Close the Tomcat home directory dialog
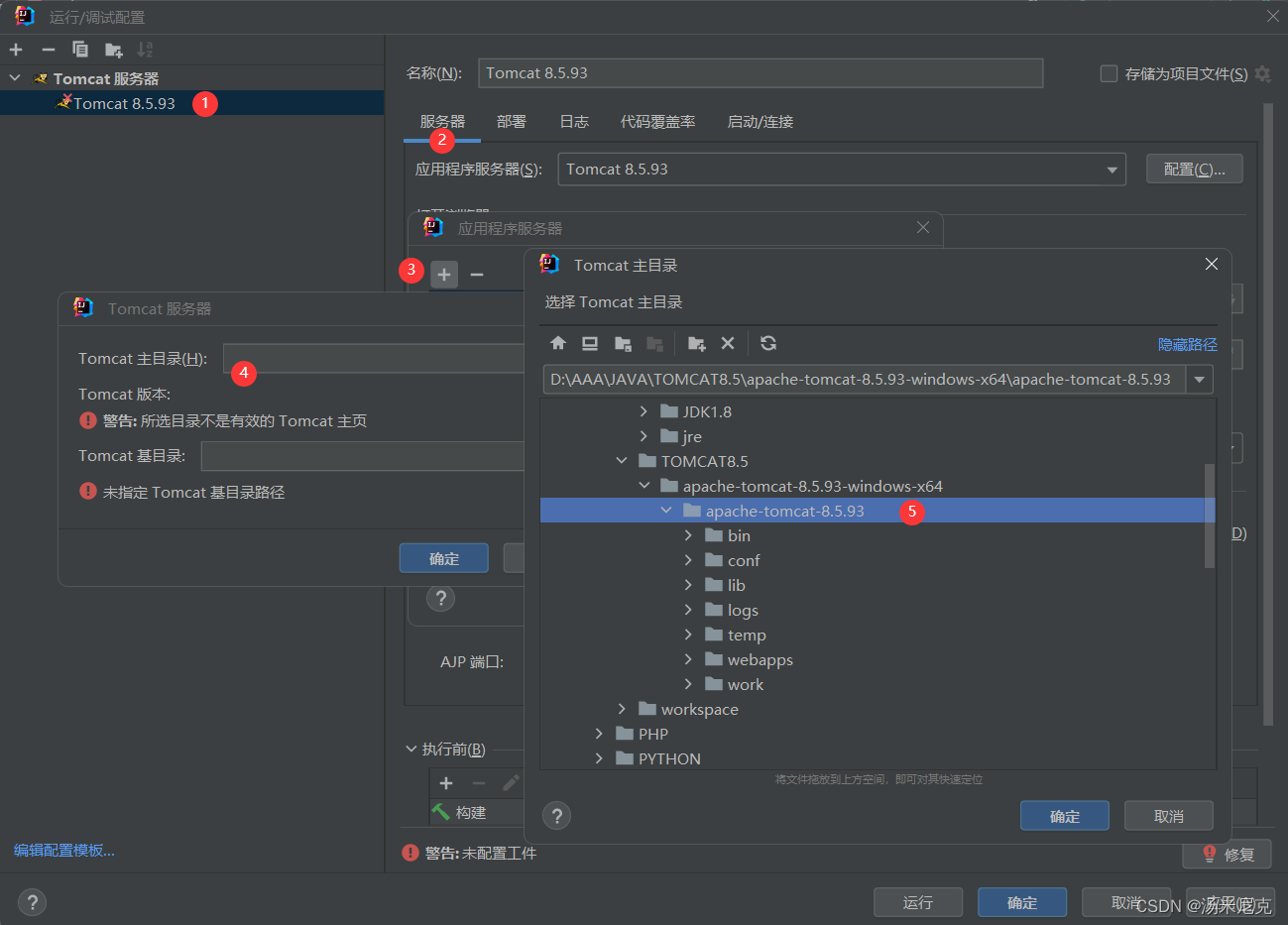The height and width of the screenshot is (925, 1288). pos(1211,264)
